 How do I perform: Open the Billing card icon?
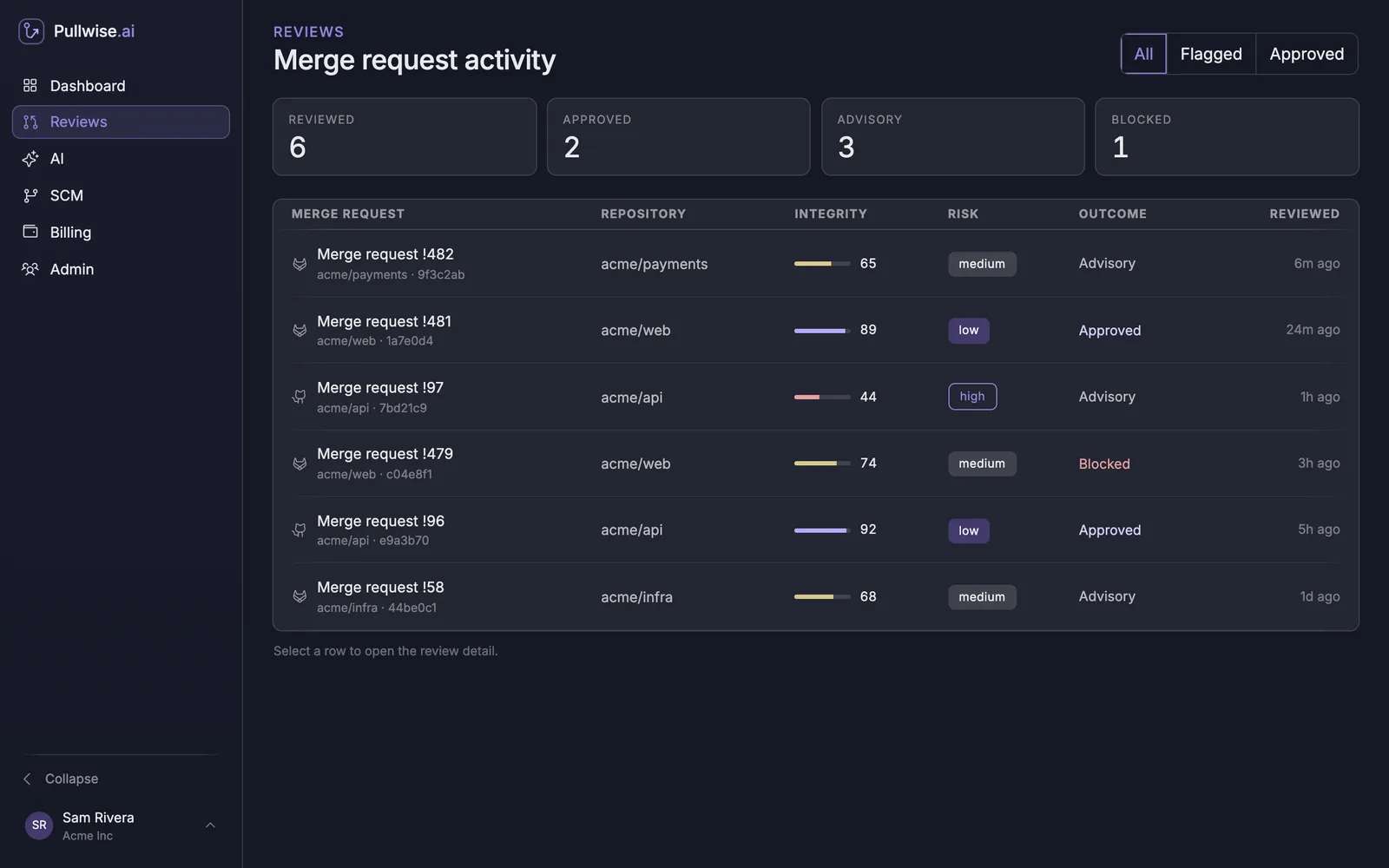click(30, 232)
